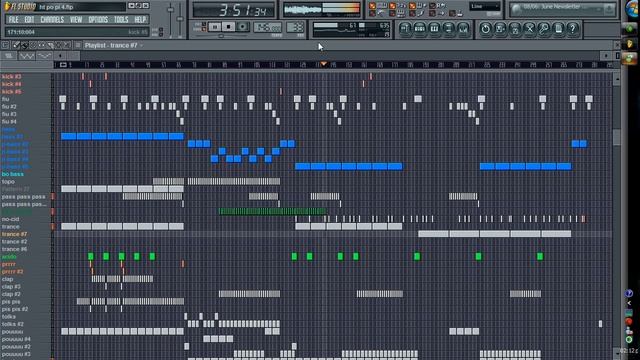Open the FILE menu

(13, 20)
